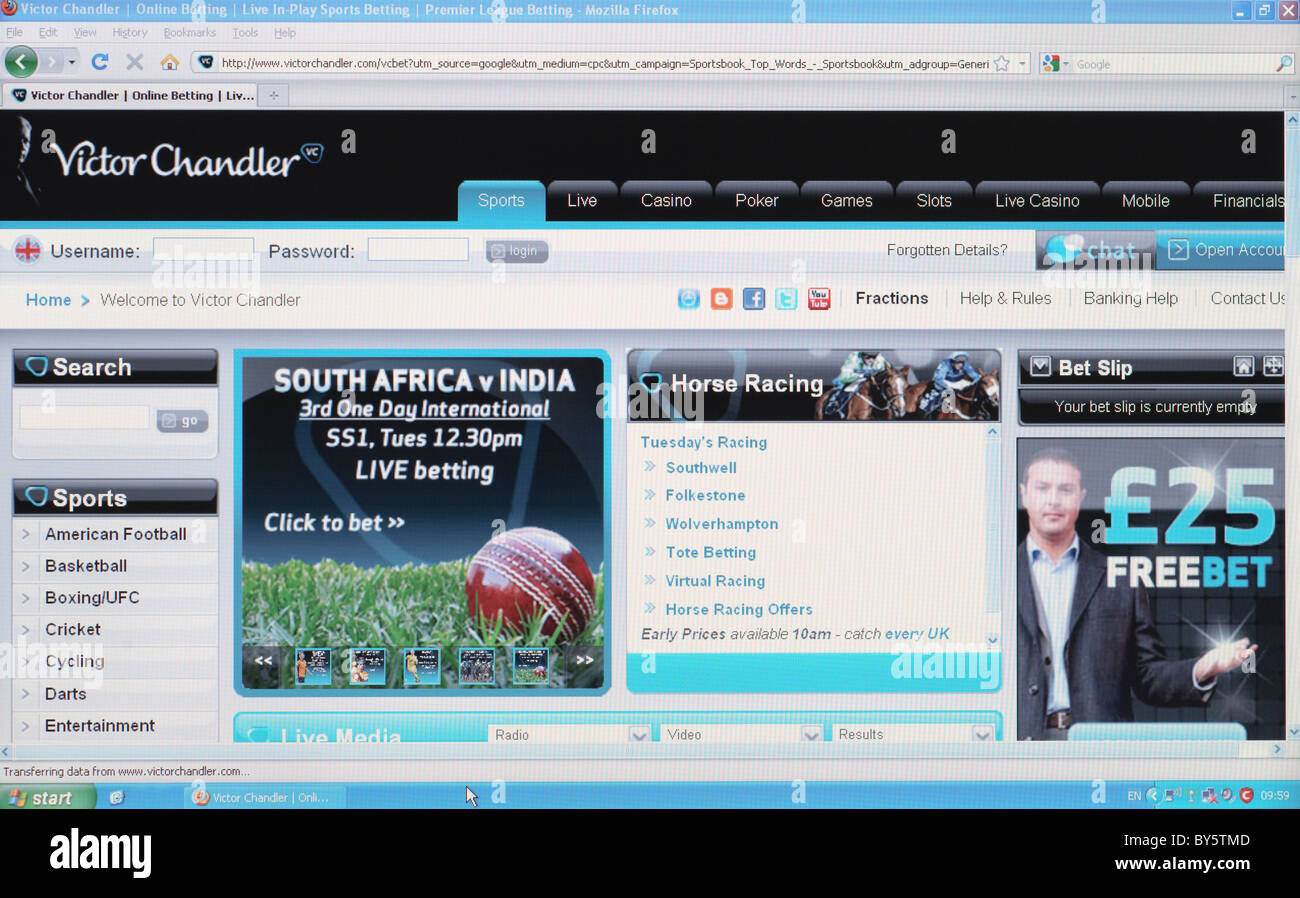The height and width of the screenshot is (898, 1300).
Task: Switch to the Casino tab
Action: click(x=666, y=201)
